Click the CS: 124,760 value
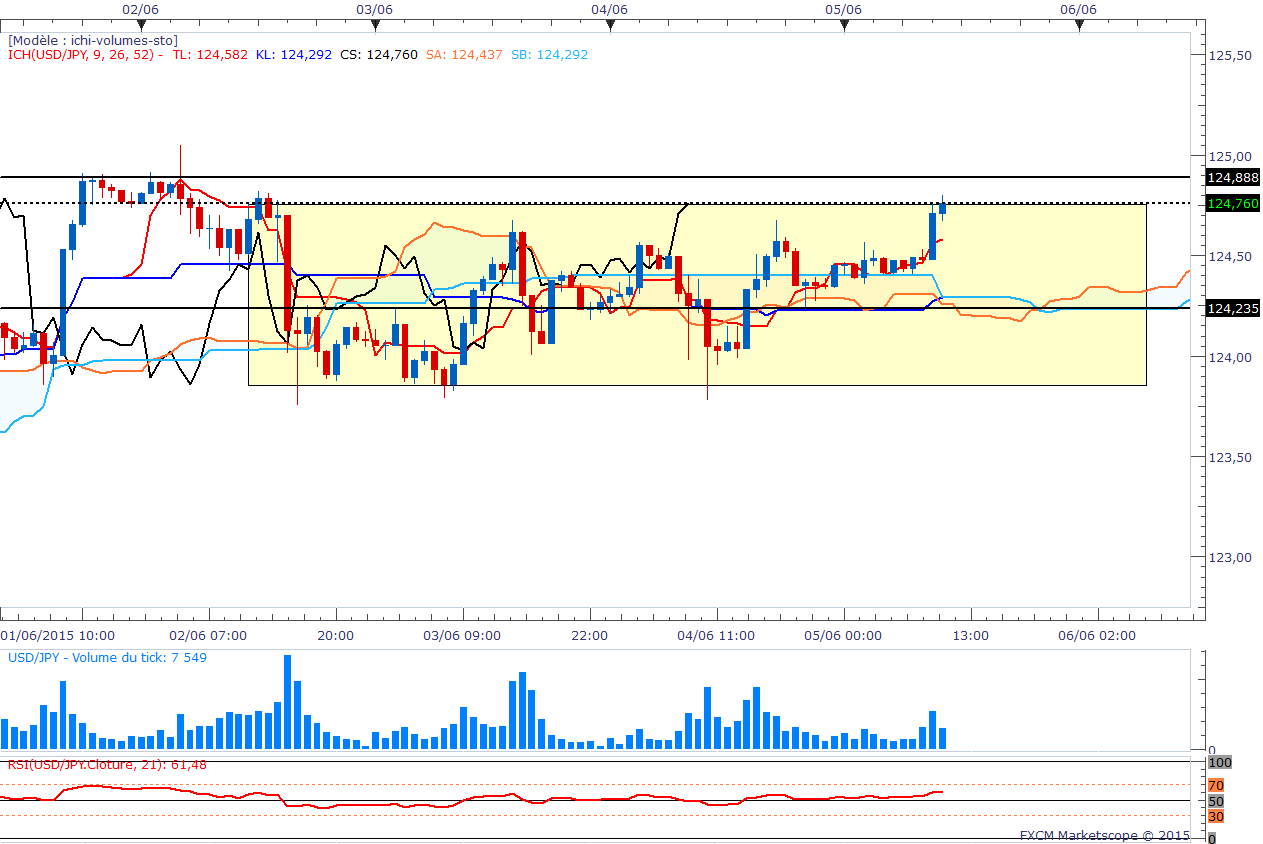Screen dimensions: 1263x844 point(379,55)
